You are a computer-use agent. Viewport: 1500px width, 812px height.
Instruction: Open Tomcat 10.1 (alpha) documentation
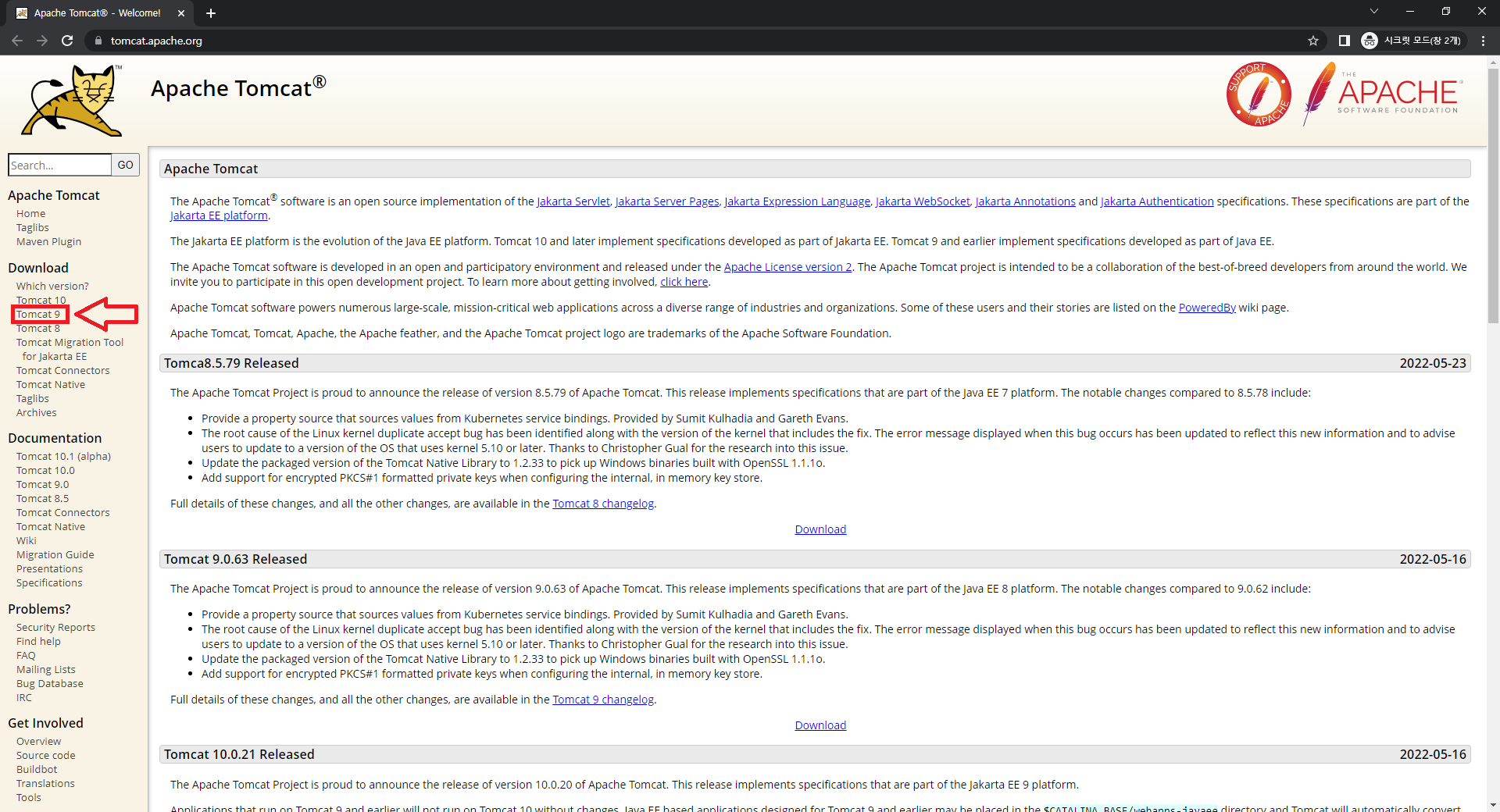[63, 456]
